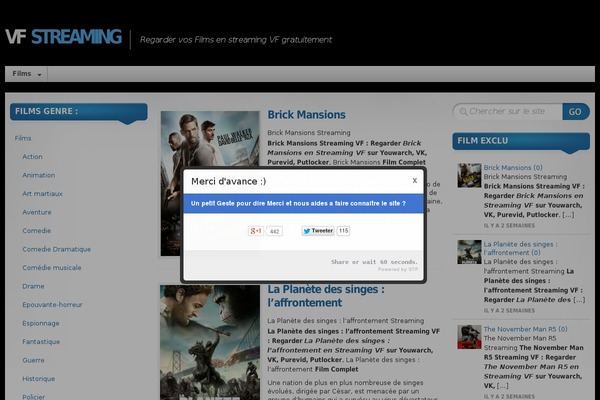Viewport: 600px width, 400px height.
Task: Select the Comédie musicale genre
Action: 52,268
